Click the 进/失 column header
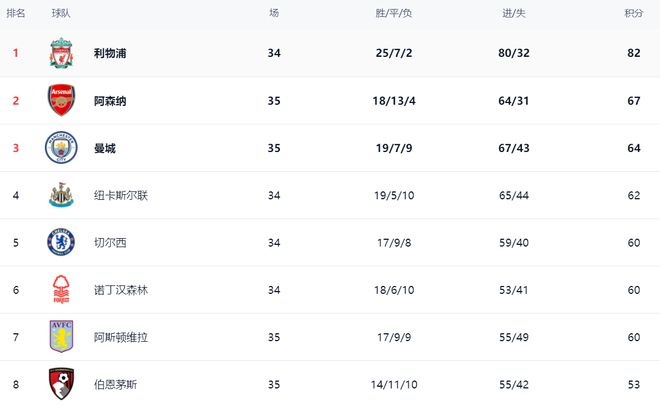This screenshot has height=407, width=660. click(516, 14)
